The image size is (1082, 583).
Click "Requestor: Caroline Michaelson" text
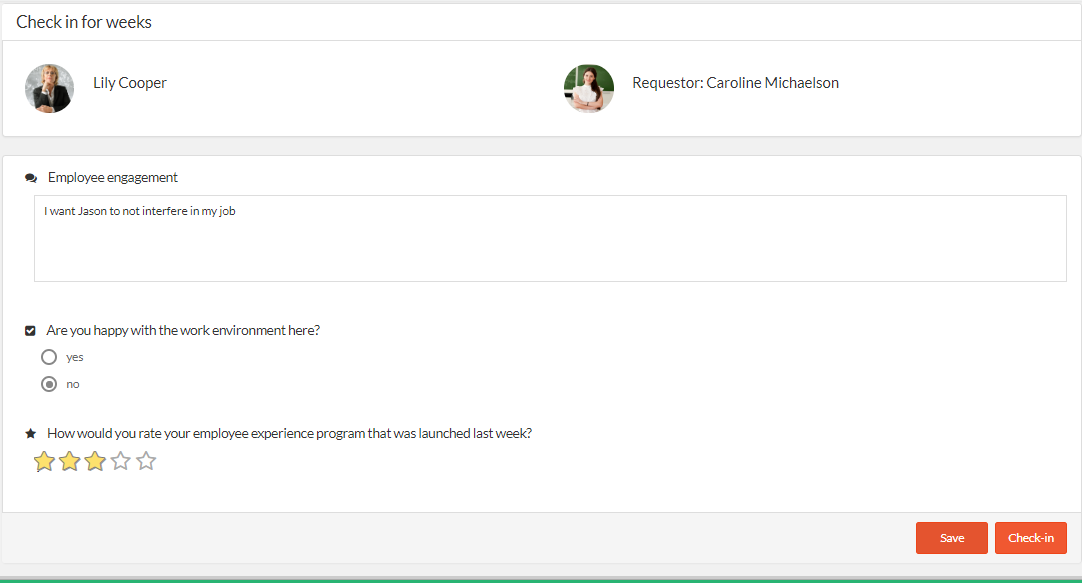[736, 83]
